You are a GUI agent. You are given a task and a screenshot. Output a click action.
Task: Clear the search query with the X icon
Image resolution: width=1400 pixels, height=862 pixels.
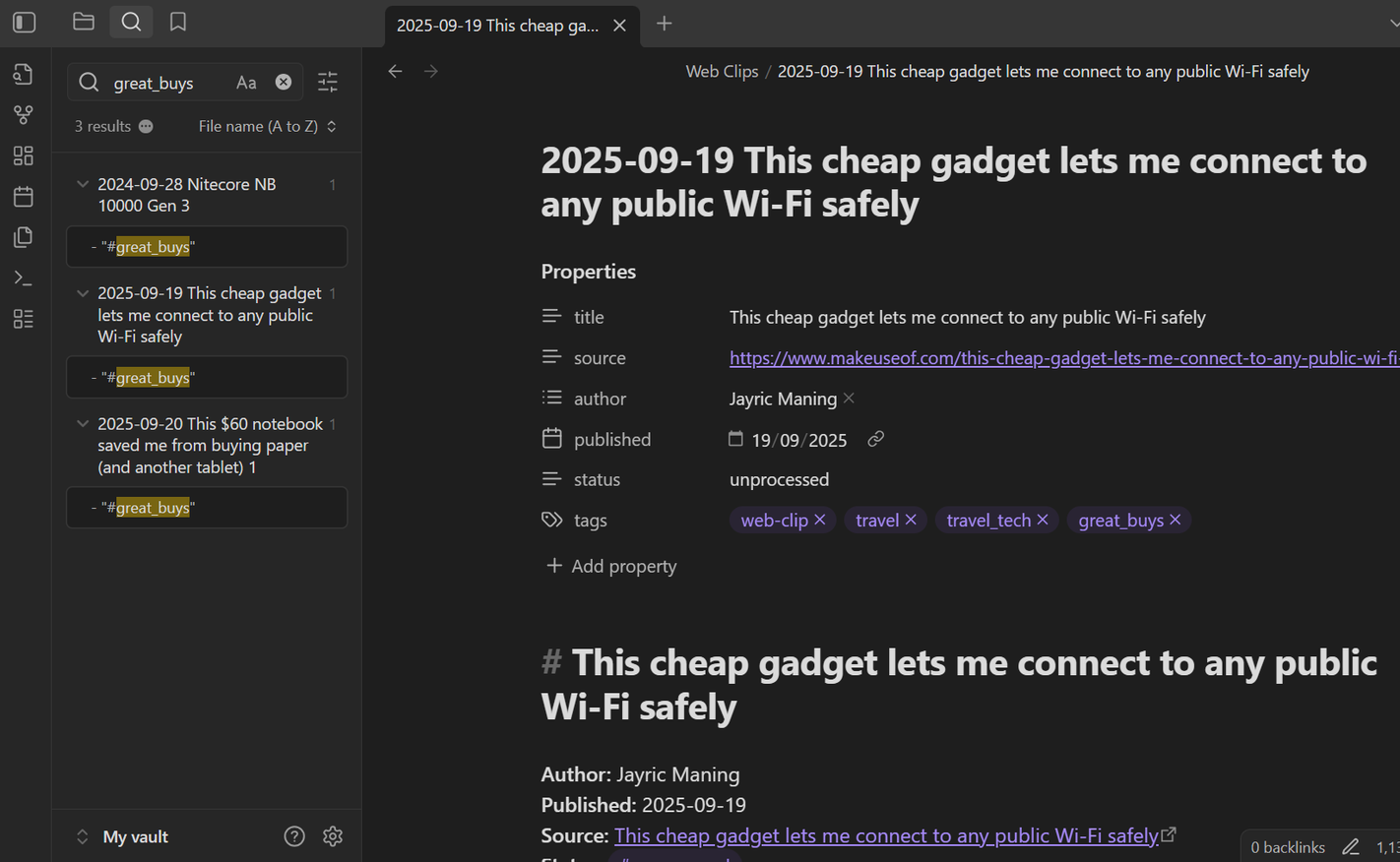point(284,82)
